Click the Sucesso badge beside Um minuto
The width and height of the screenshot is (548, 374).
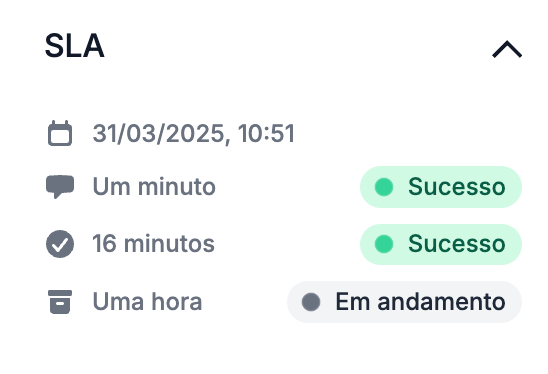[441, 187]
